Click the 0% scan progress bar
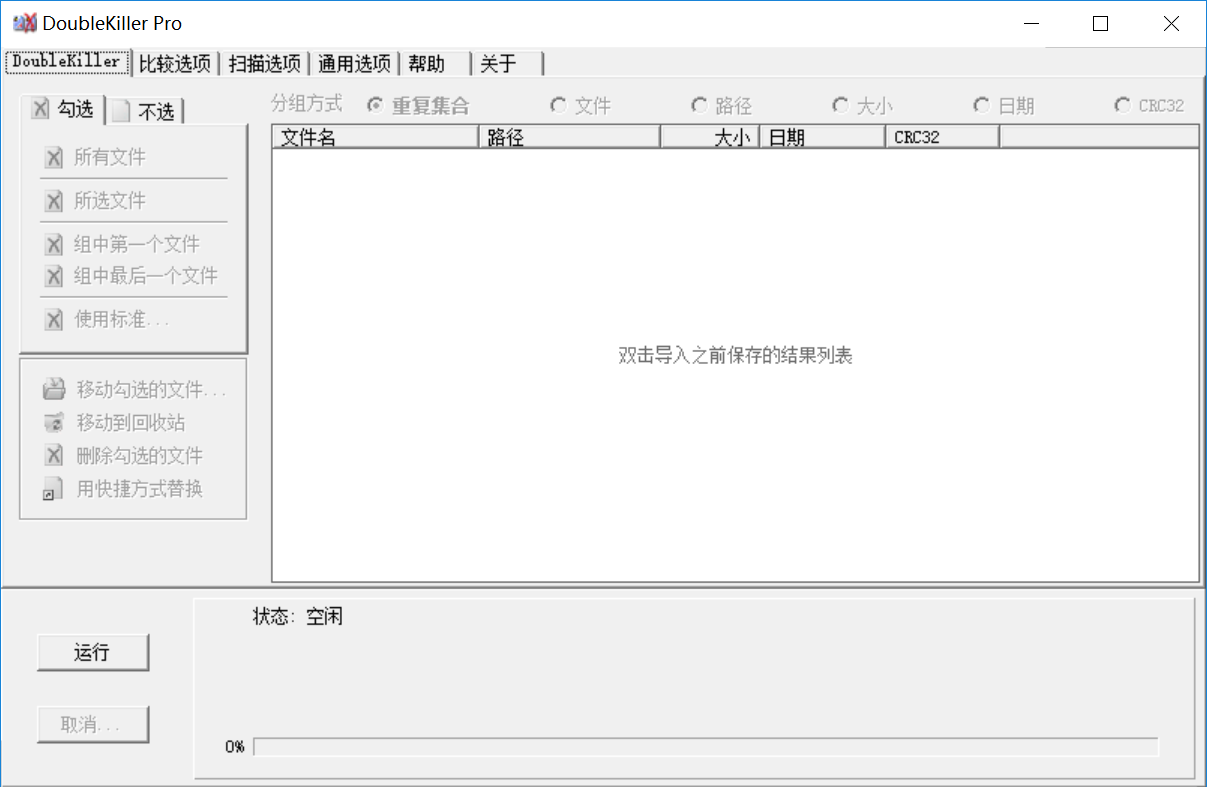 [x=706, y=747]
